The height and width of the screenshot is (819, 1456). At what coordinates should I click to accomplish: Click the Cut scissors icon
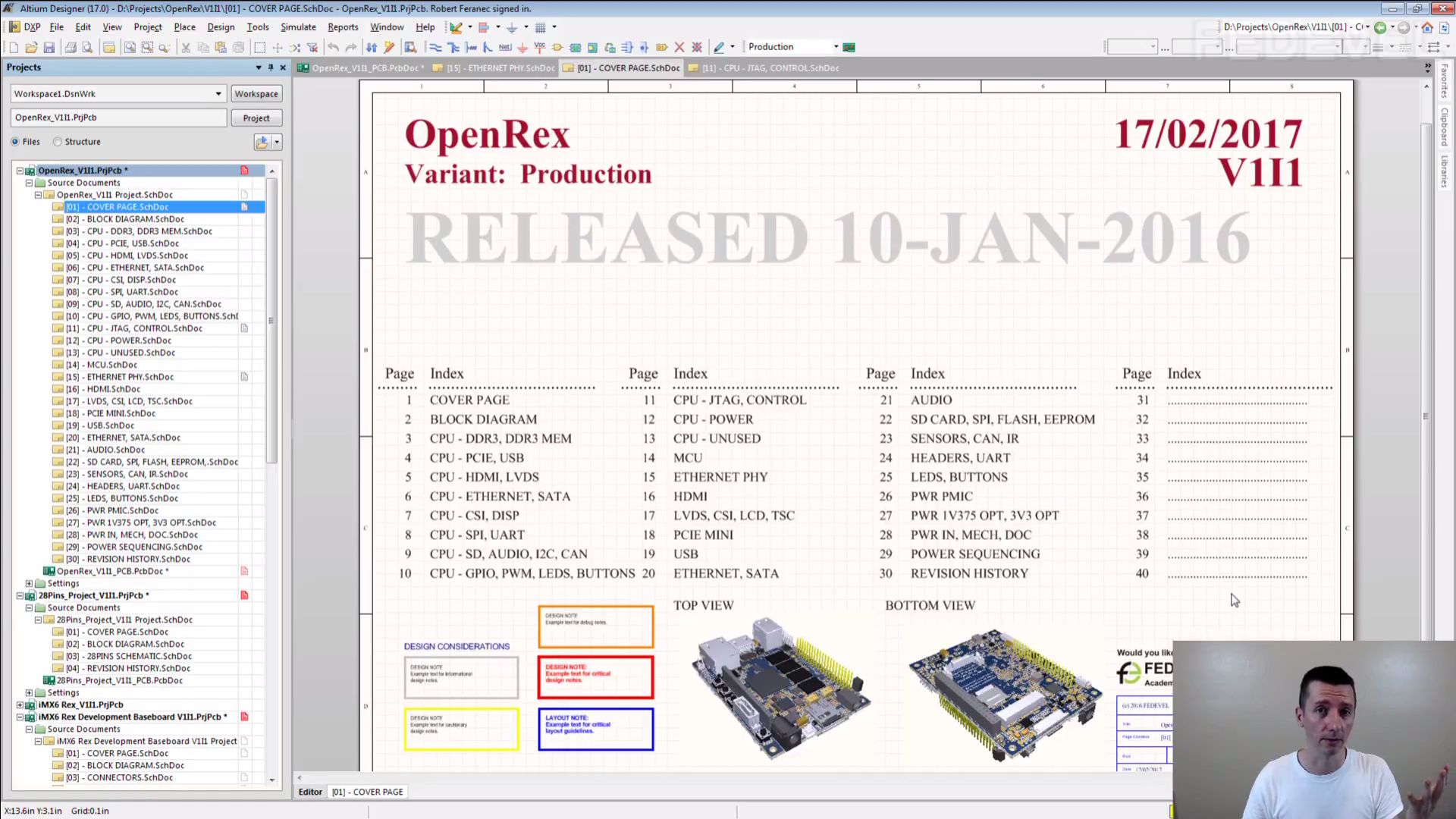[x=186, y=47]
